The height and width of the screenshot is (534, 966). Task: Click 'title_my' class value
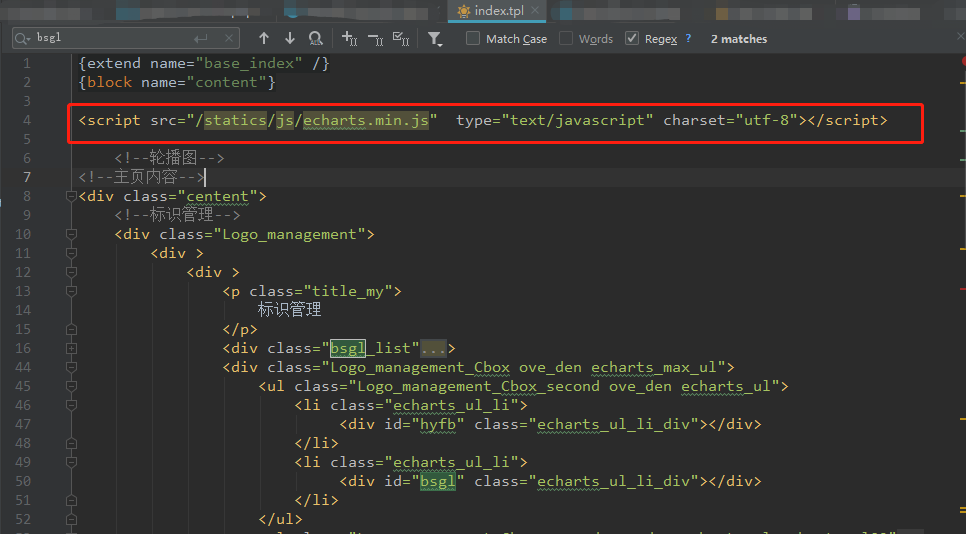point(347,291)
